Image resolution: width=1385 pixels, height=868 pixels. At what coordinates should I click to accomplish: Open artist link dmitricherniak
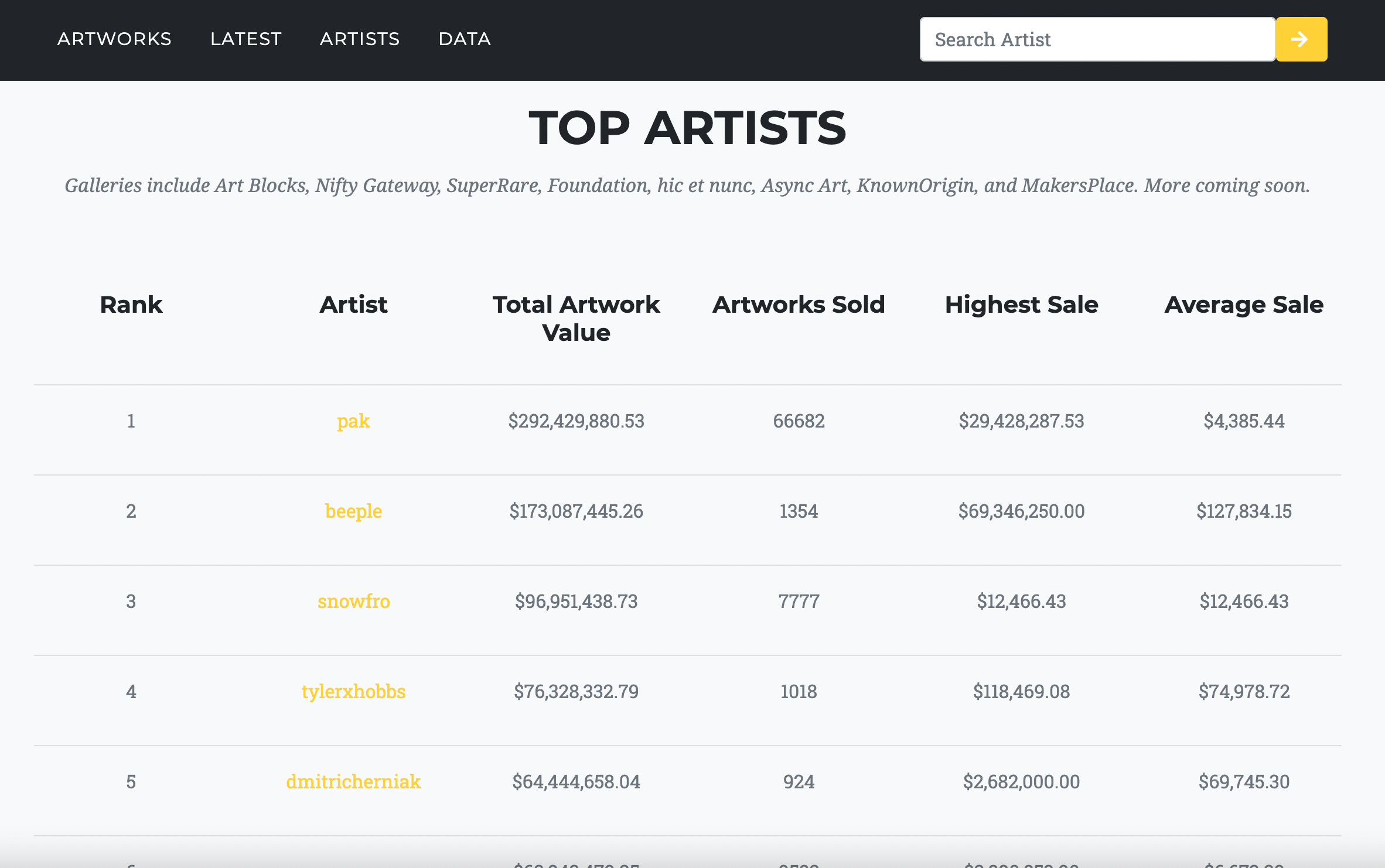coord(353,782)
